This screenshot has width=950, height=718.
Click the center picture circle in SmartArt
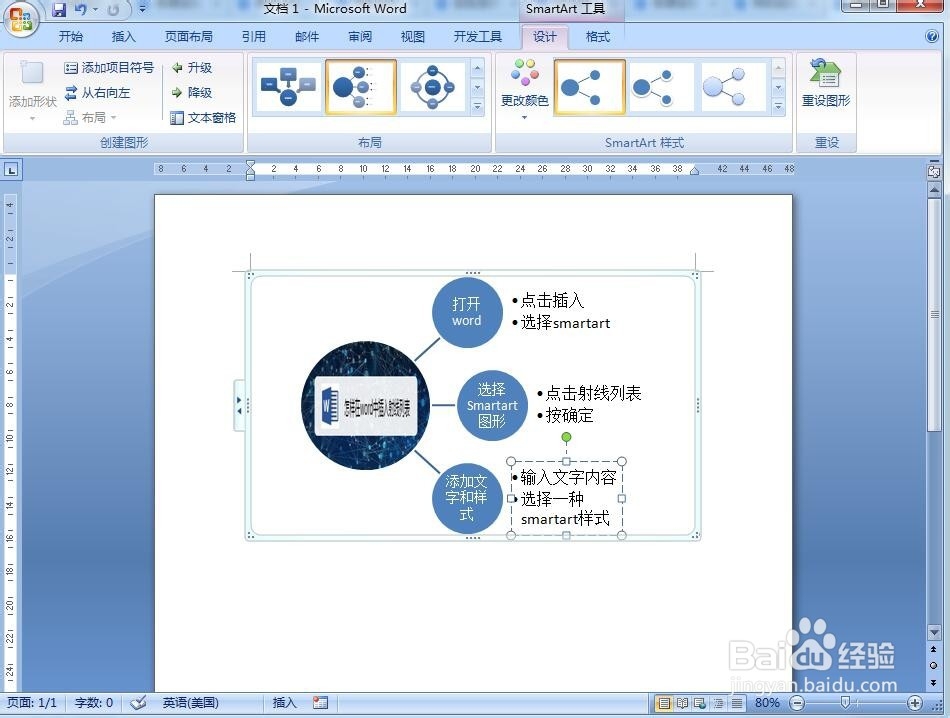pyautogui.click(x=365, y=405)
